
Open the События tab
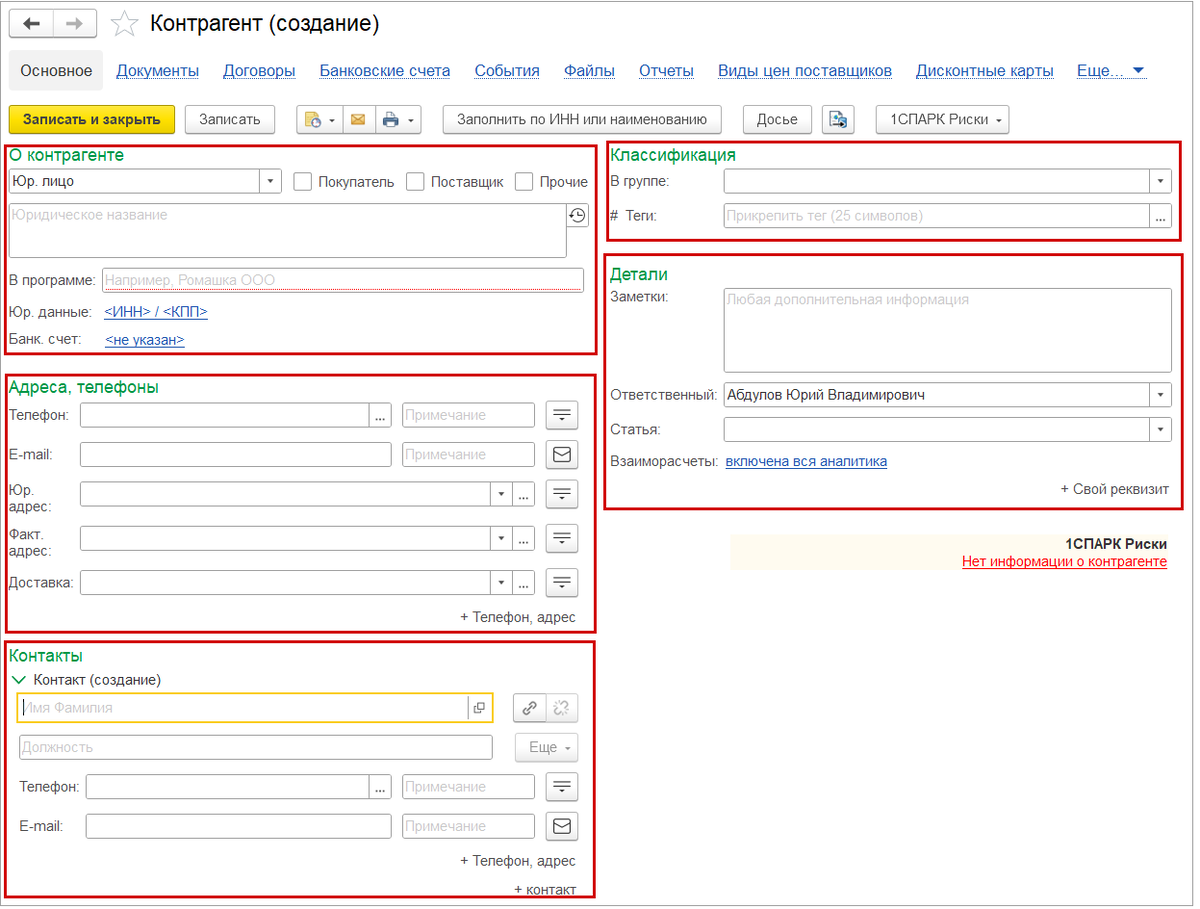[507, 71]
